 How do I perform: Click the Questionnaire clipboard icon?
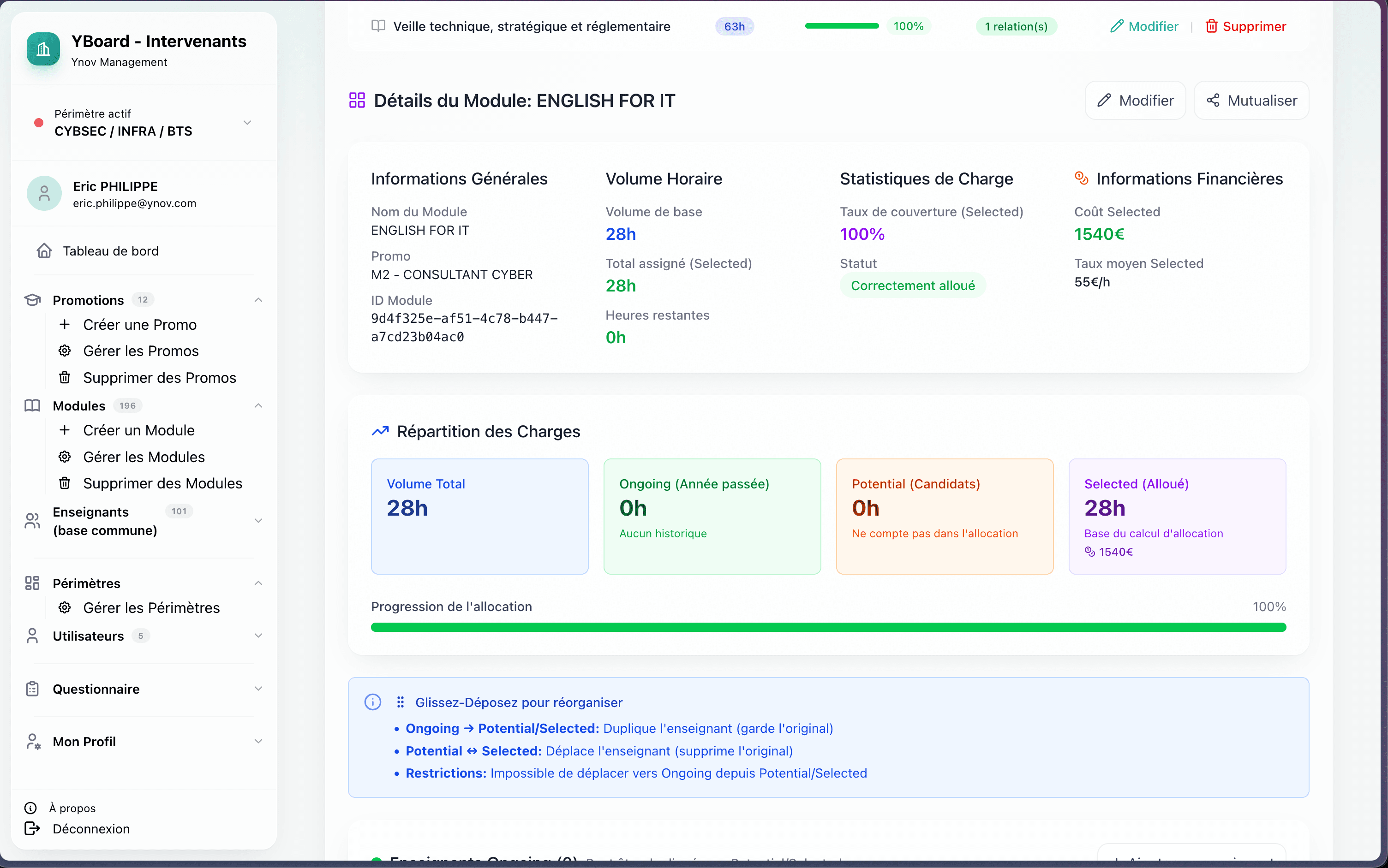coord(32,689)
